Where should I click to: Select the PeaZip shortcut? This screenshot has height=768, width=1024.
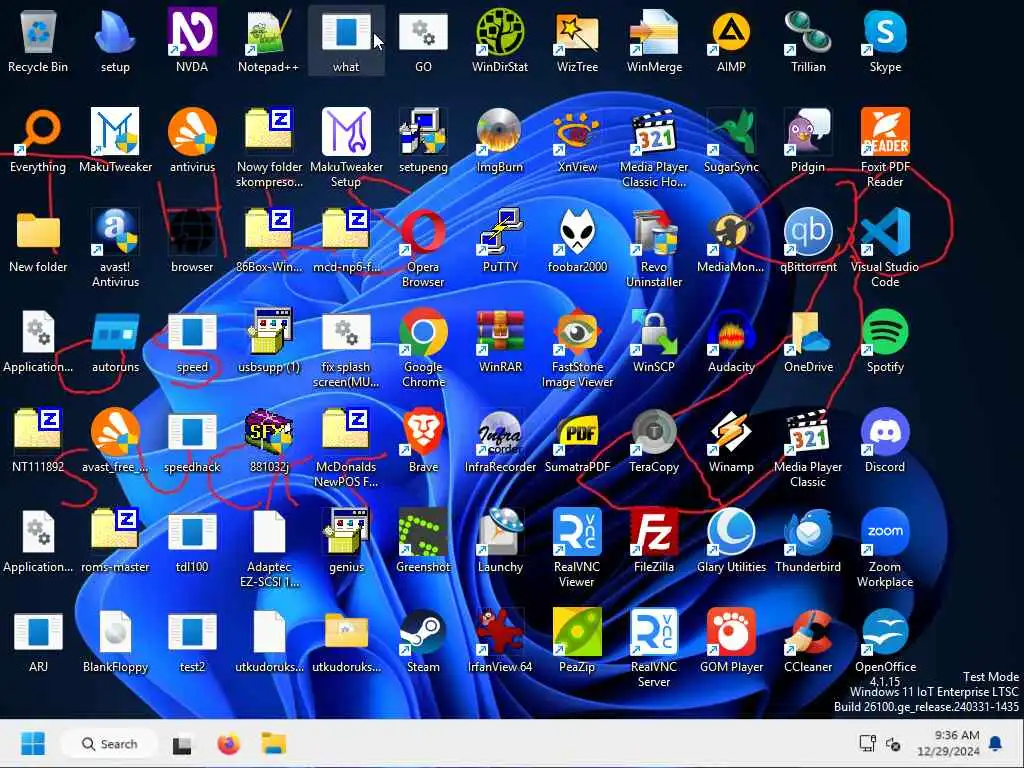577,632
